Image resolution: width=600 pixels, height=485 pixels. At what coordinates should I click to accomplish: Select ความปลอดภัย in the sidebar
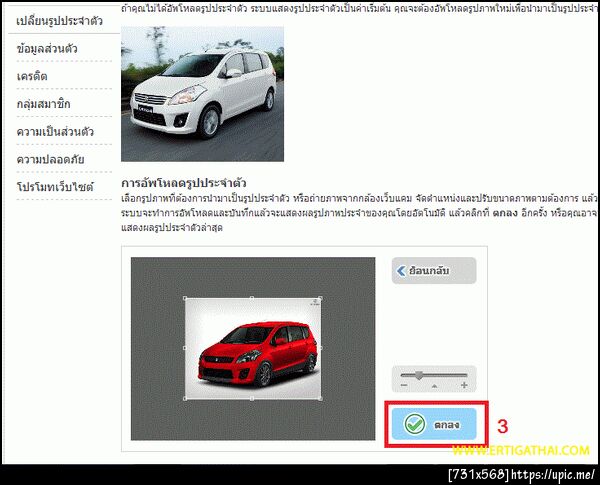[x=51, y=159]
